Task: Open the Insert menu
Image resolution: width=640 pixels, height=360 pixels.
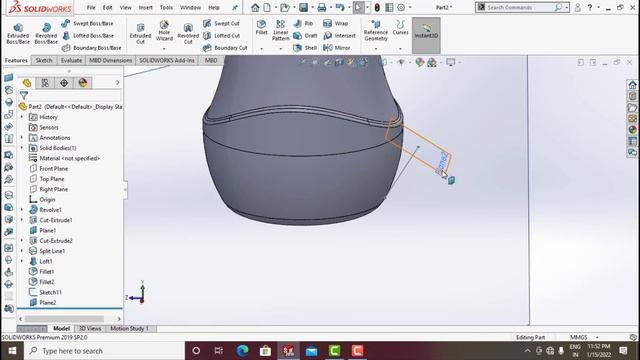Action: (145, 7)
